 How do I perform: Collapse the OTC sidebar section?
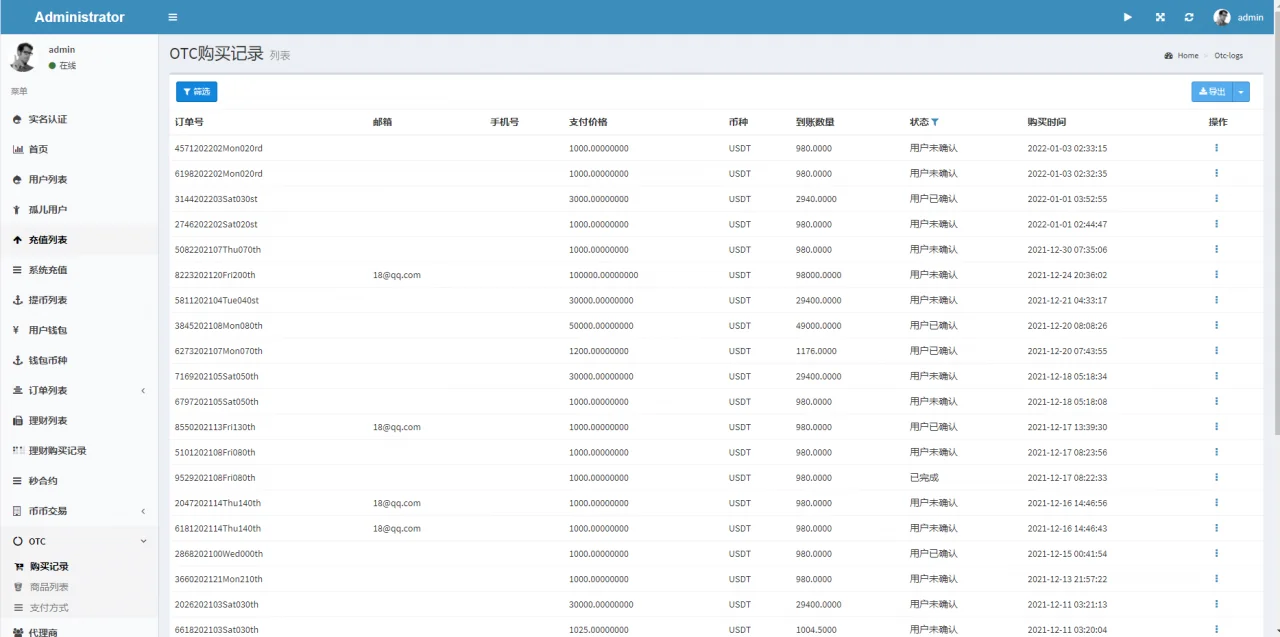tap(142, 541)
